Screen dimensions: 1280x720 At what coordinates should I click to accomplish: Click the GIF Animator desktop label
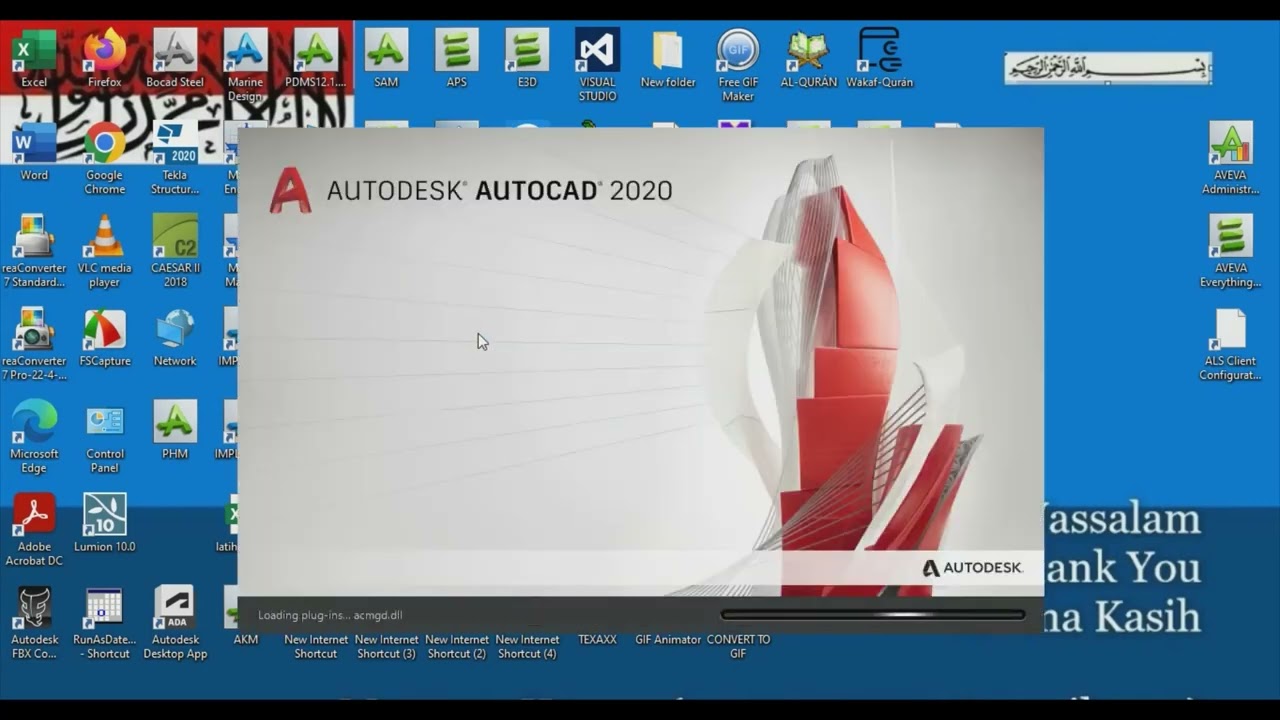(668, 640)
